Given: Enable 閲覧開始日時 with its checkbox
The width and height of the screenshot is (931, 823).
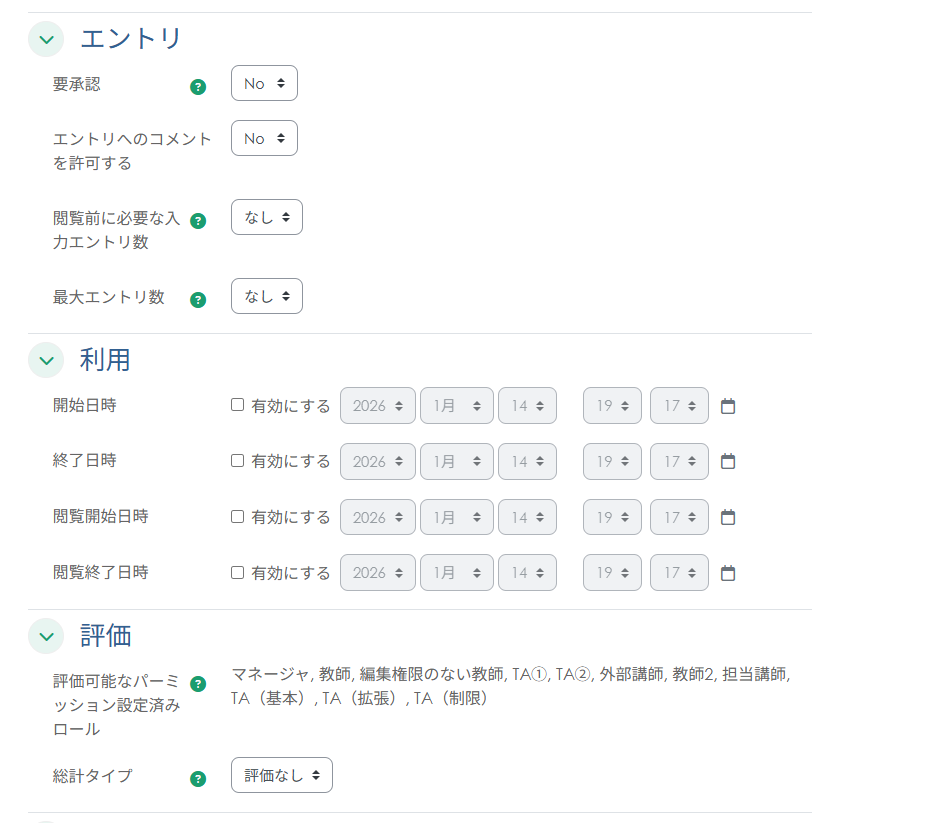Looking at the screenshot, I should pos(237,517).
